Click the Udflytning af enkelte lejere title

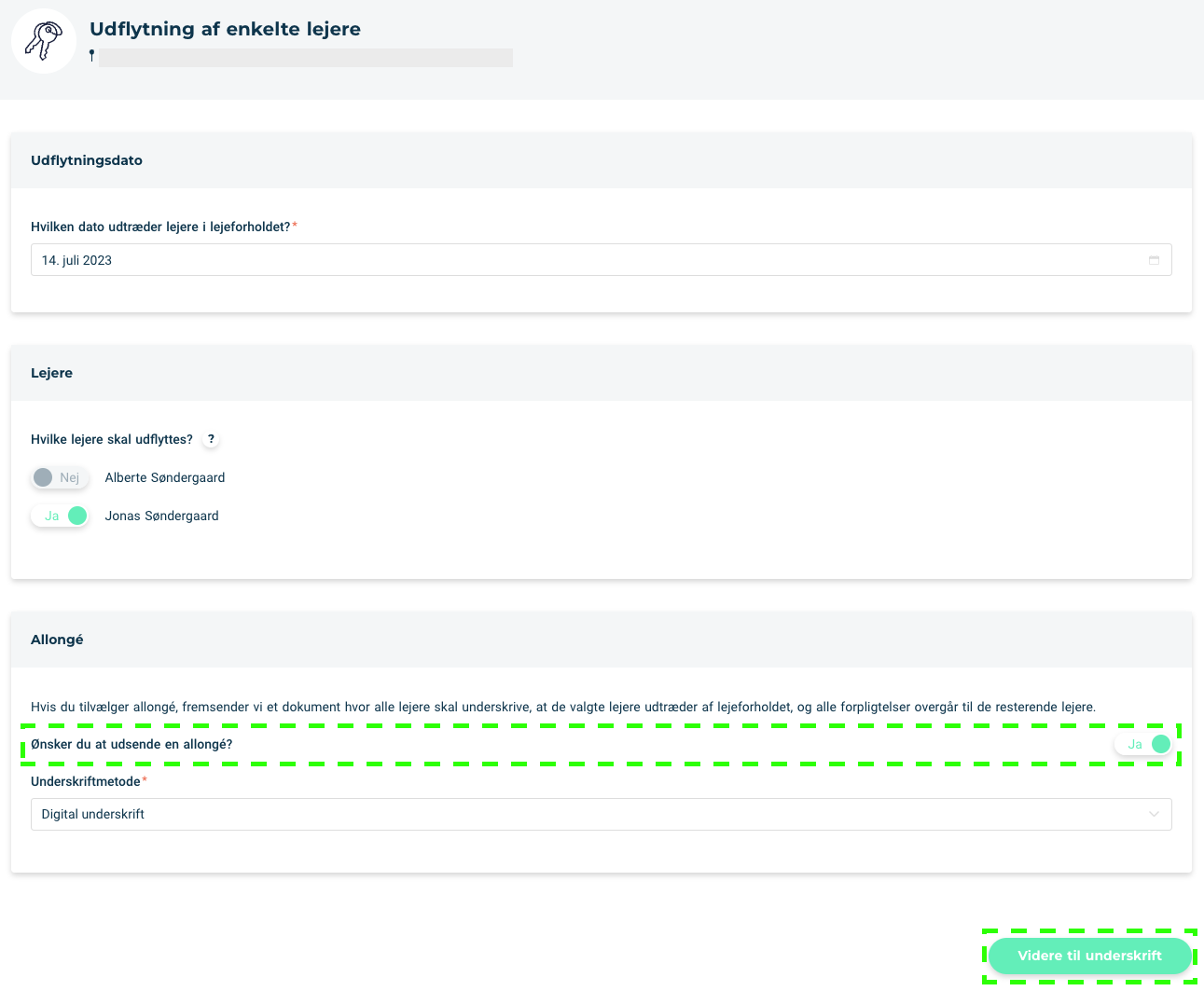tap(225, 29)
